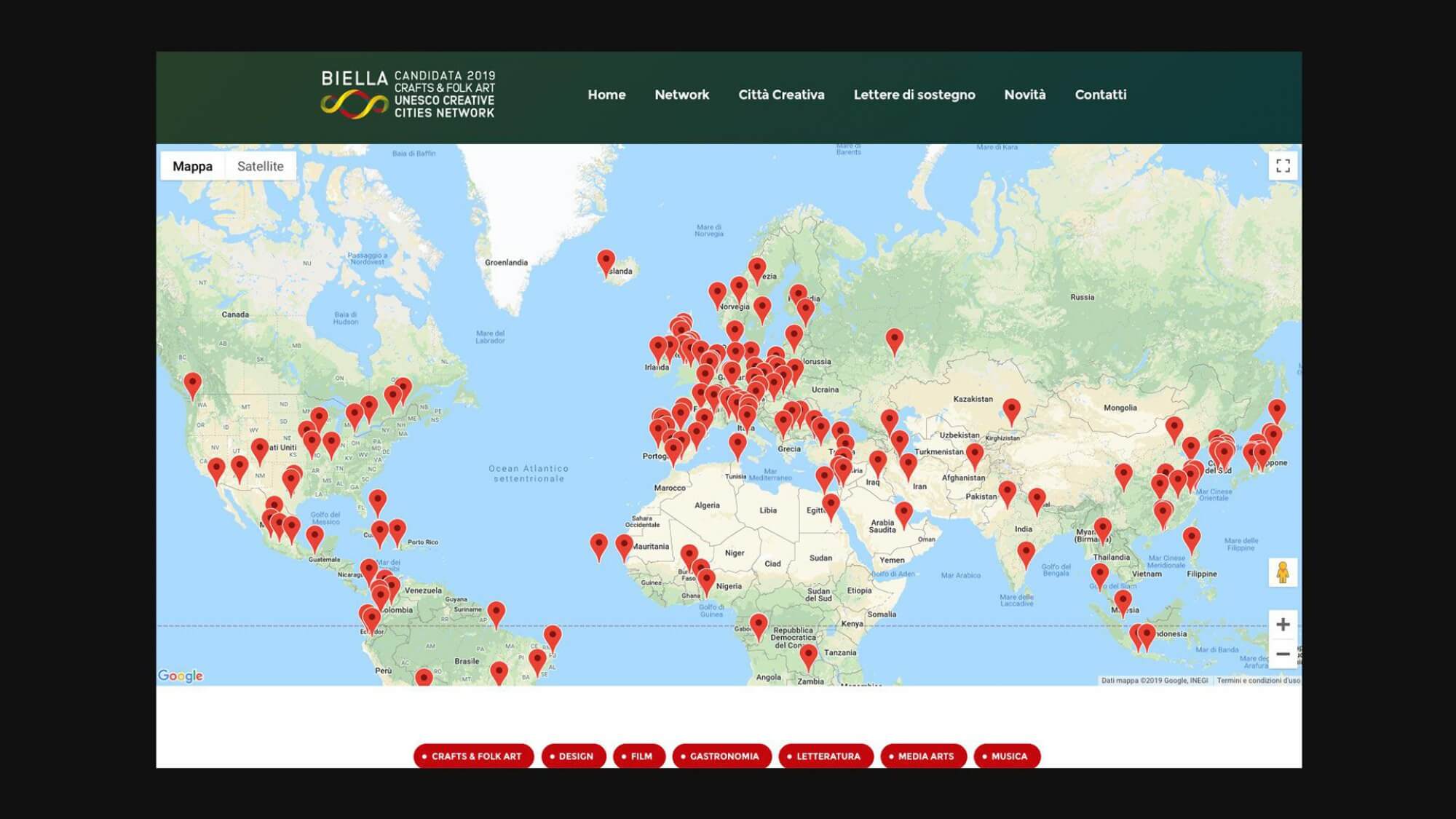Click the map pin on Iceland
The image size is (1456, 819).
[606, 263]
